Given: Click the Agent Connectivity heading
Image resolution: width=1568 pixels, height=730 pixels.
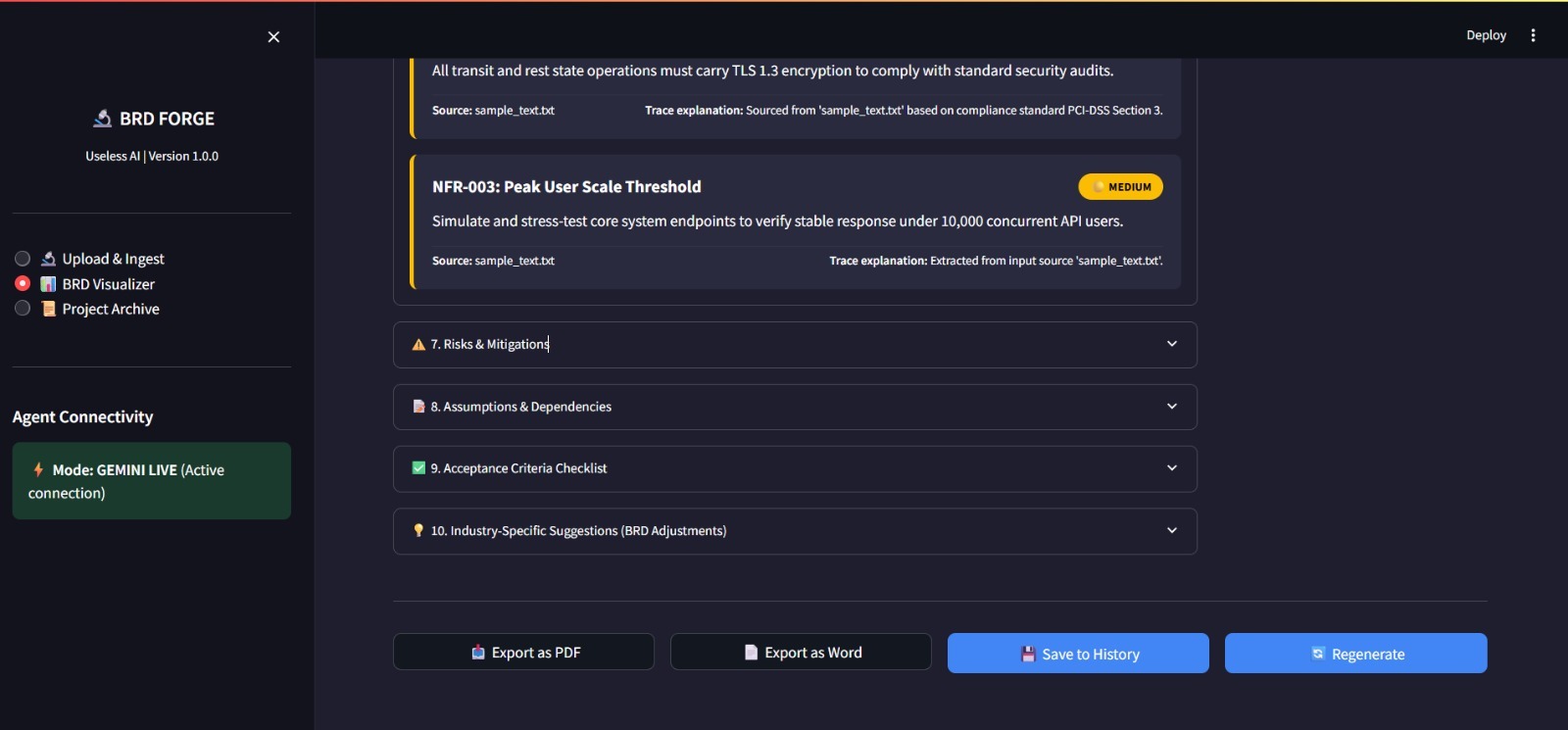Looking at the screenshot, I should 83,417.
